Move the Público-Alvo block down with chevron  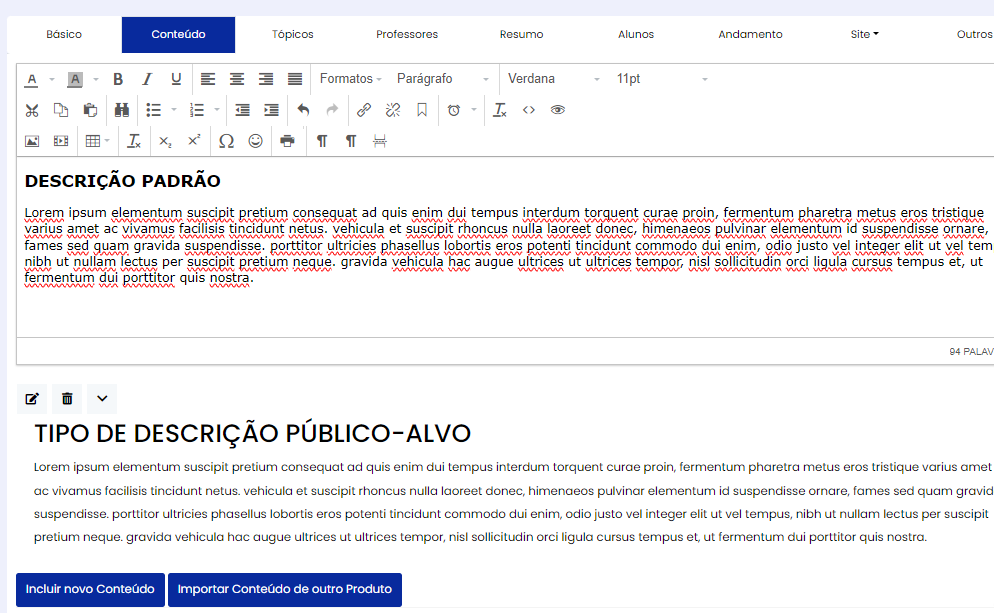point(102,399)
